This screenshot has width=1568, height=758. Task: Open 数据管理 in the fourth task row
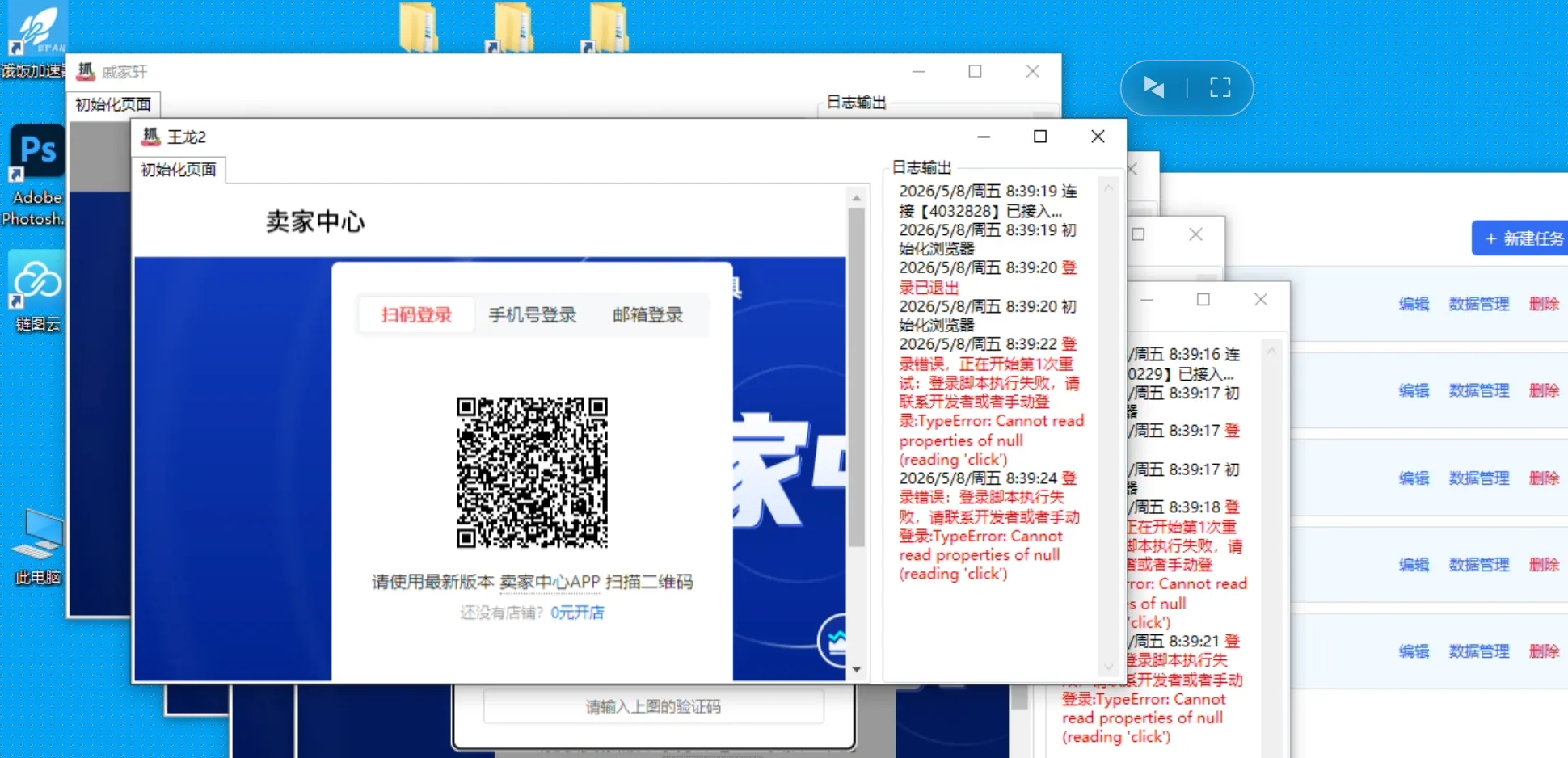click(1478, 564)
